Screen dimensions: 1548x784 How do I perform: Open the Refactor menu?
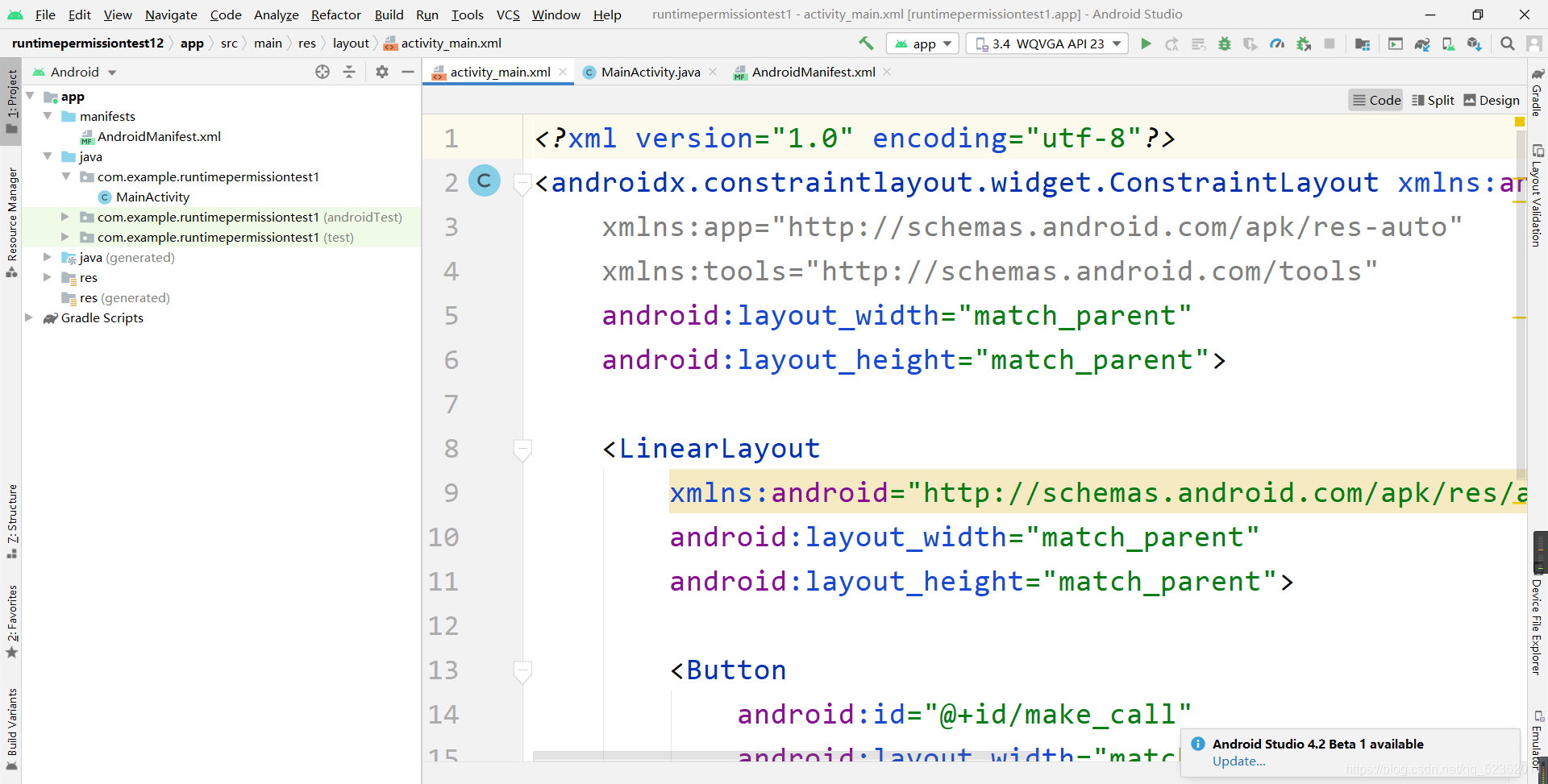336,15
